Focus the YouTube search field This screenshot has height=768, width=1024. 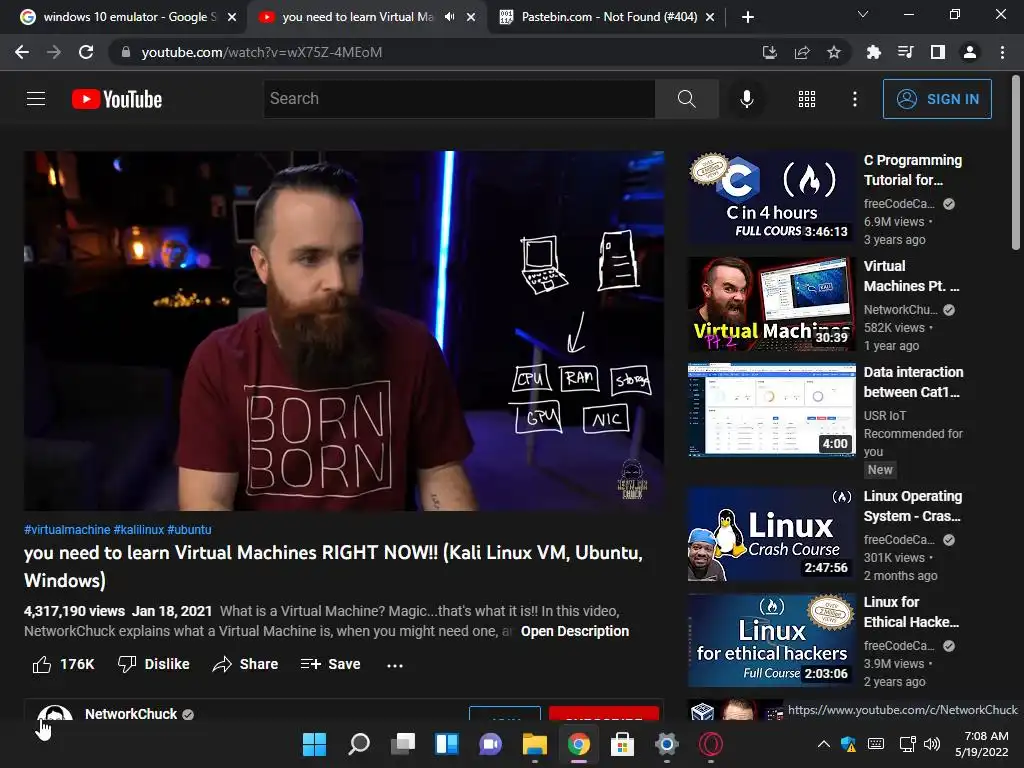pyautogui.click(x=458, y=99)
